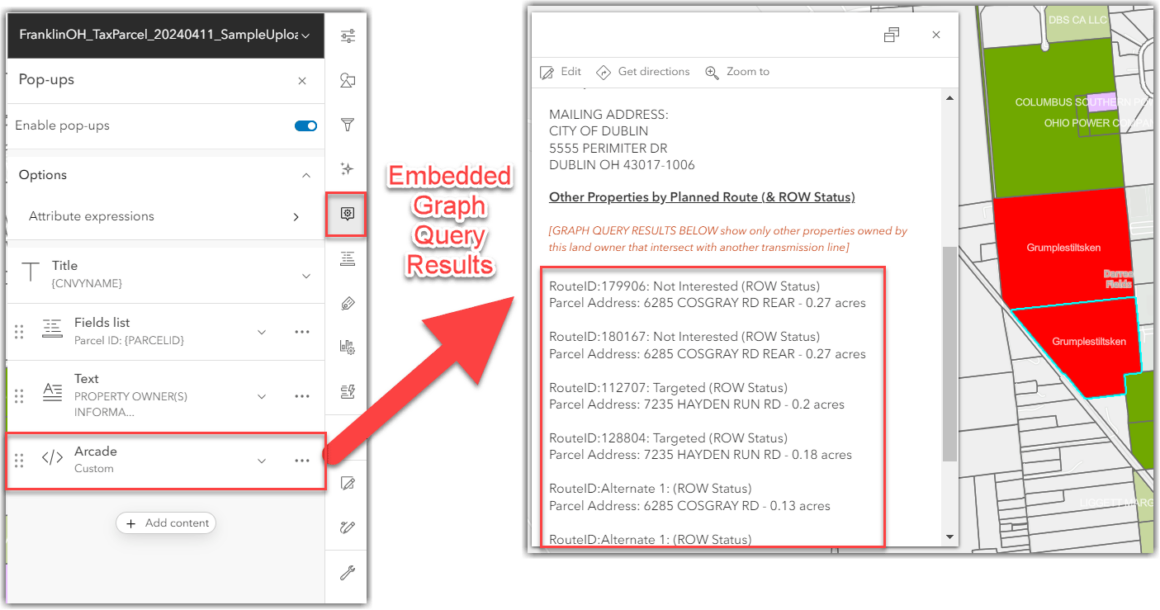Open the layer name dropdown at top

[166, 35]
